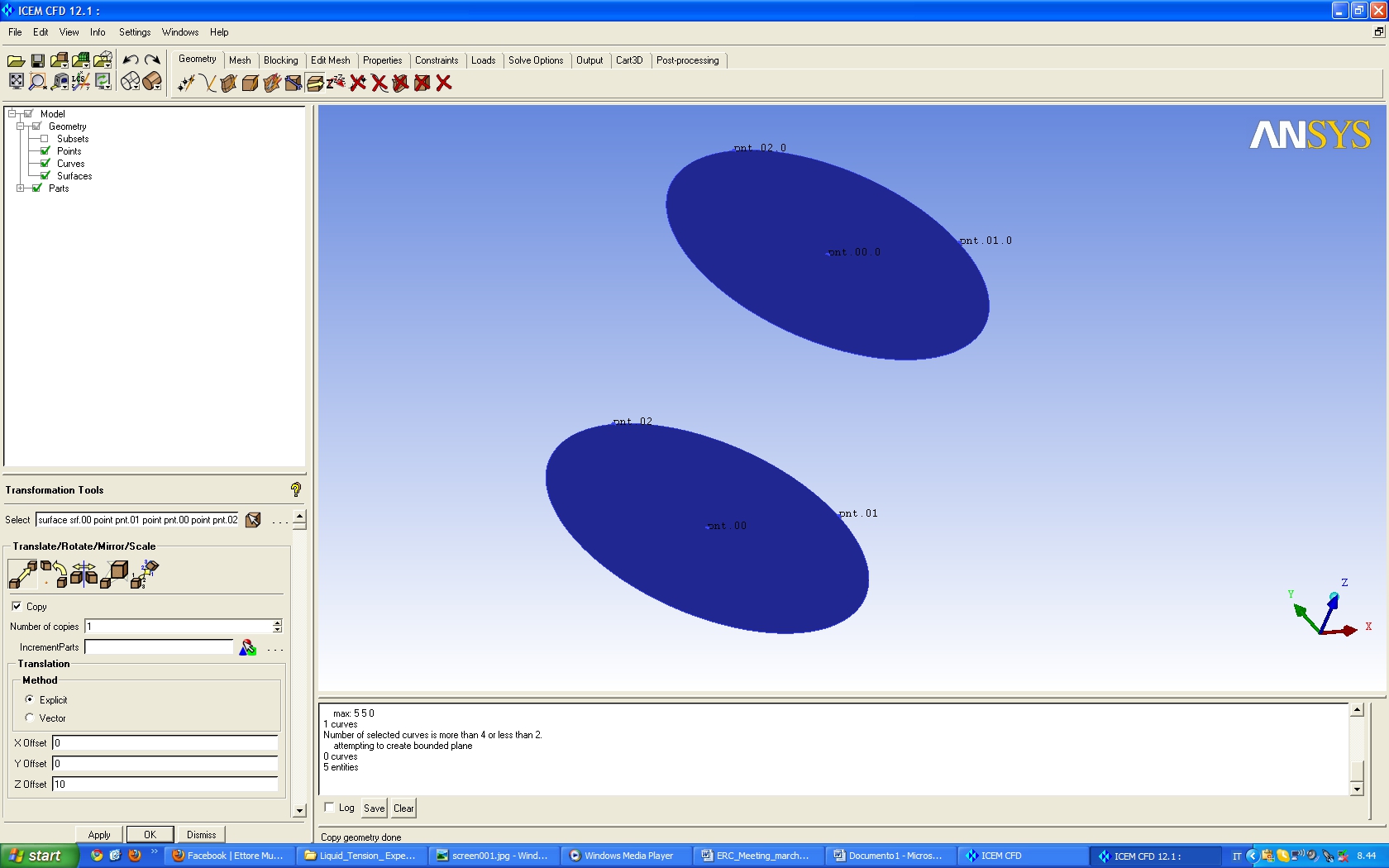
Task: Toggle Curves visibility in the model tree
Action: [45, 164]
